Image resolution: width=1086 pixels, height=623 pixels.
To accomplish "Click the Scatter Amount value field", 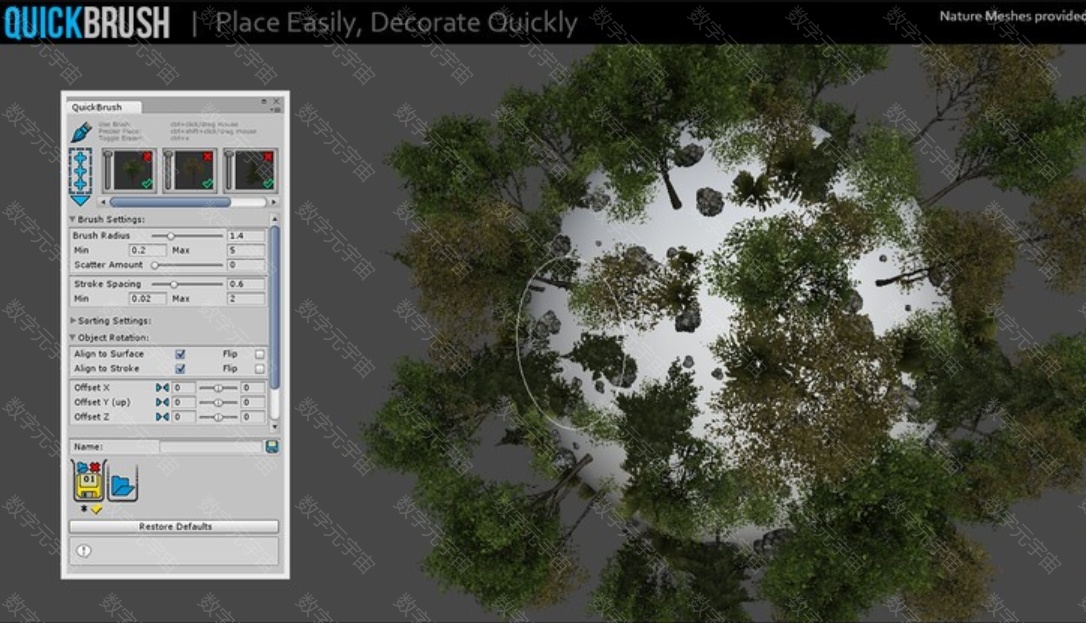I will pyautogui.click(x=246, y=265).
